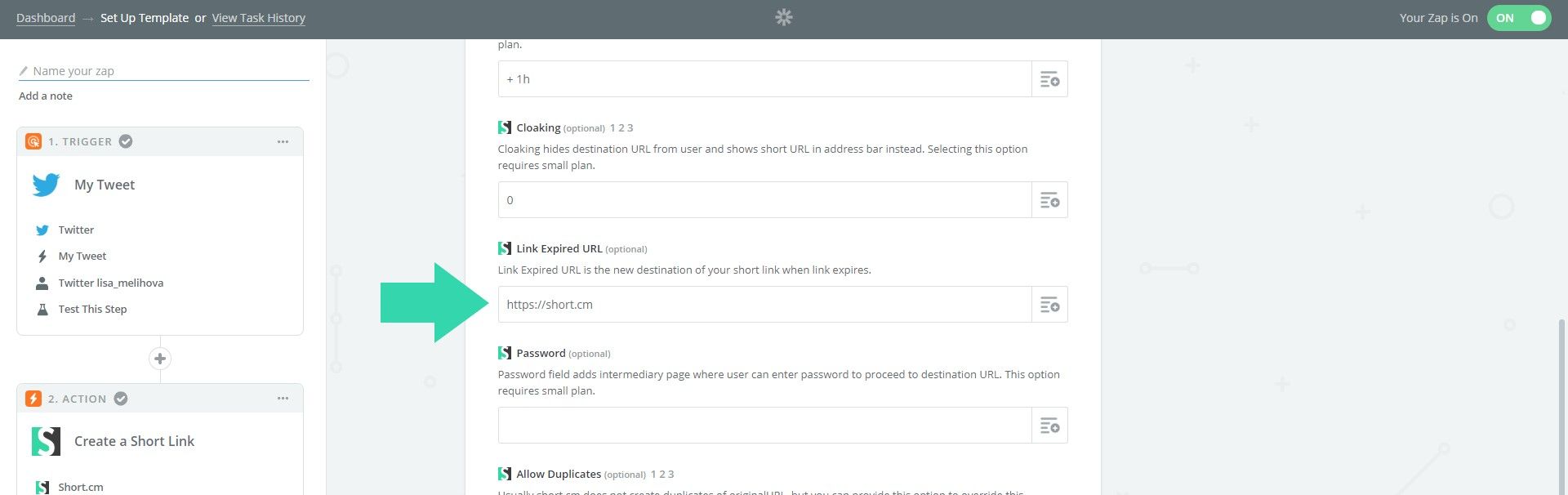Viewport: 1568px width, 495px height.
Task: Click the Password text field
Action: click(764, 426)
